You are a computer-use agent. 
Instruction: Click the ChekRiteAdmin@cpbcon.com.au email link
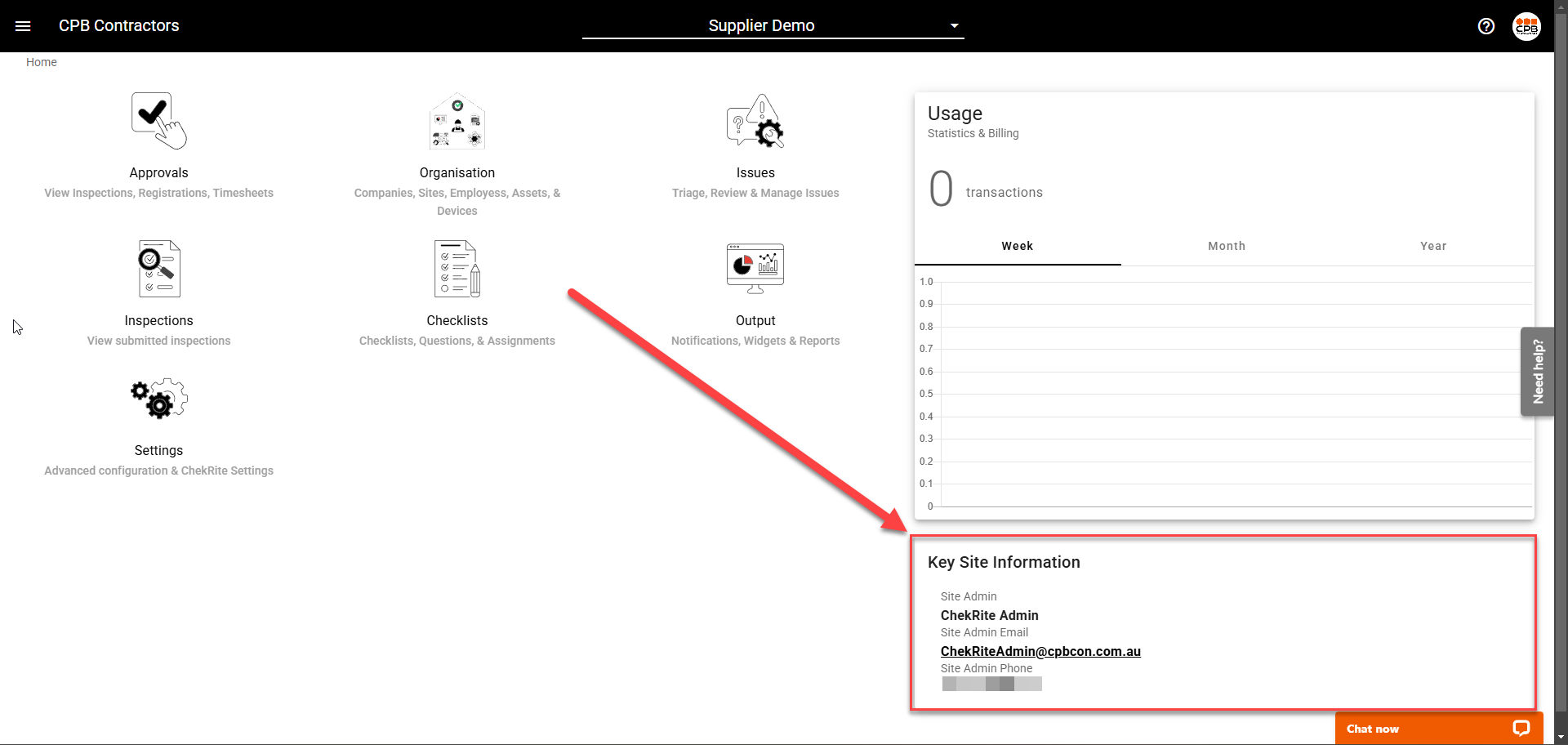1040,651
